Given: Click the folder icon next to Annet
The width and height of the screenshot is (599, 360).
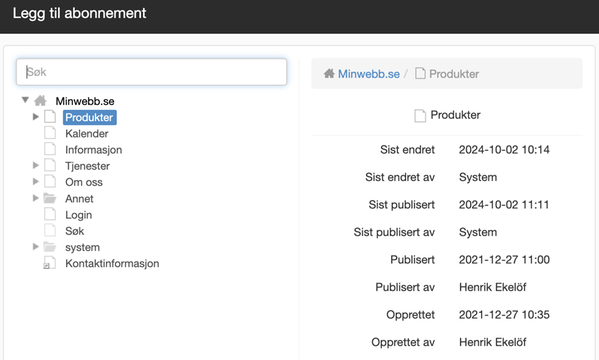Looking at the screenshot, I should (x=50, y=198).
